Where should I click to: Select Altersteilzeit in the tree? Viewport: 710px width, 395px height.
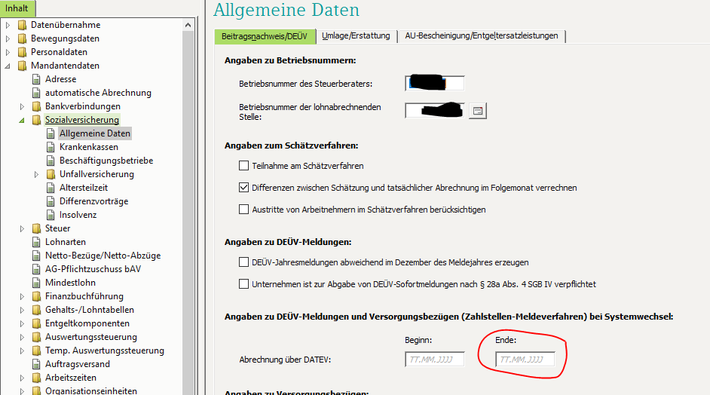(84, 188)
